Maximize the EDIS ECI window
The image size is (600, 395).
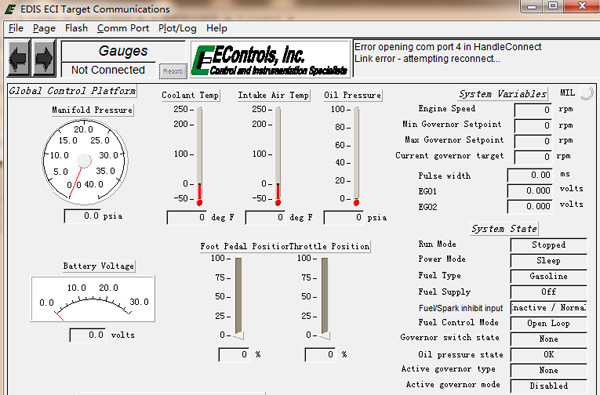point(553,6)
